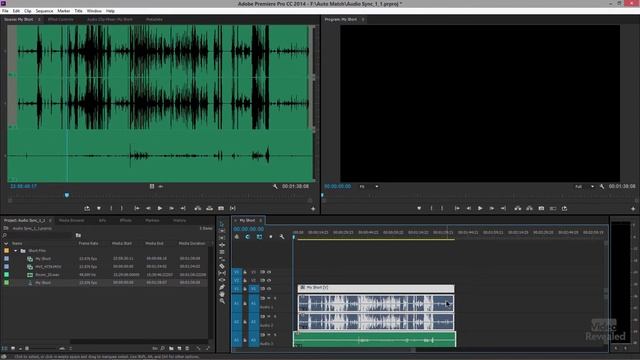Click Insert button in Source monitor
The image size is (640, 360).
tap(198, 208)
